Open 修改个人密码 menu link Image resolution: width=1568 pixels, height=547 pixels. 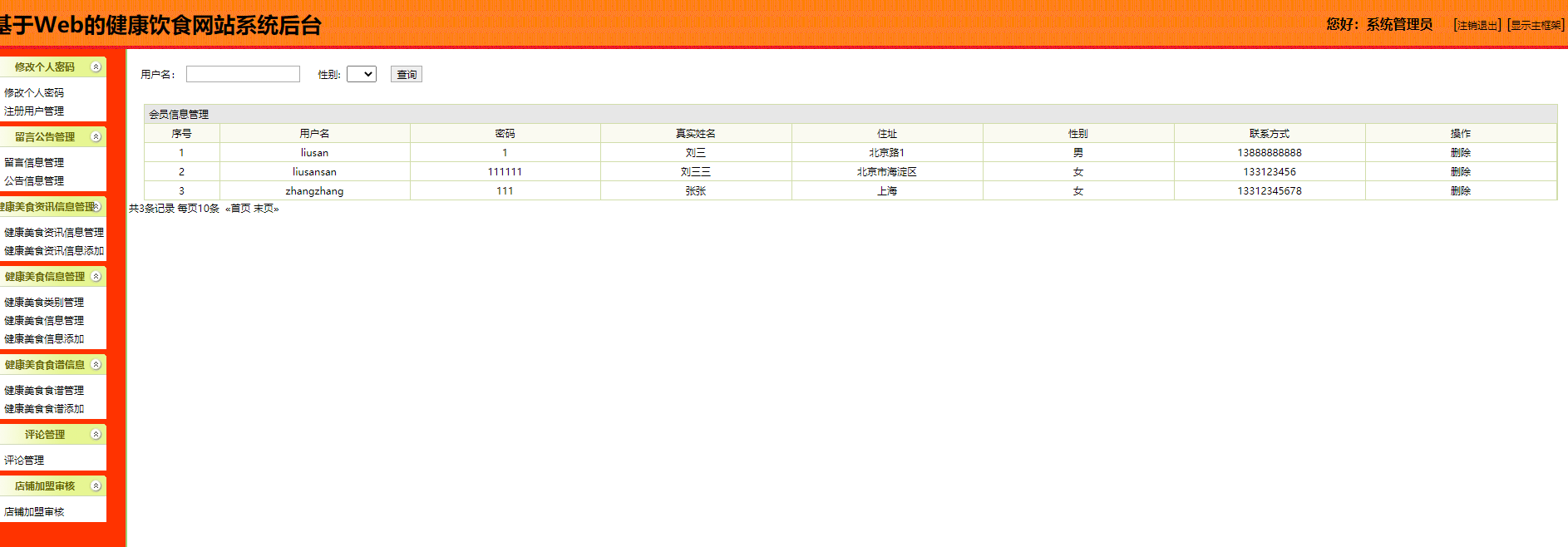[x=34, y=92]
